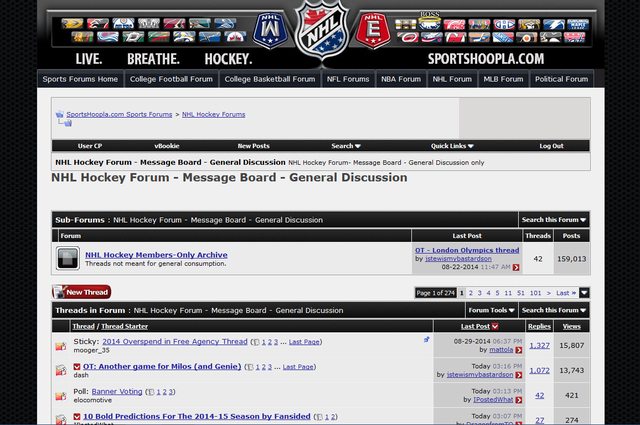Sort threads by Views column header

tap(571, 326)
